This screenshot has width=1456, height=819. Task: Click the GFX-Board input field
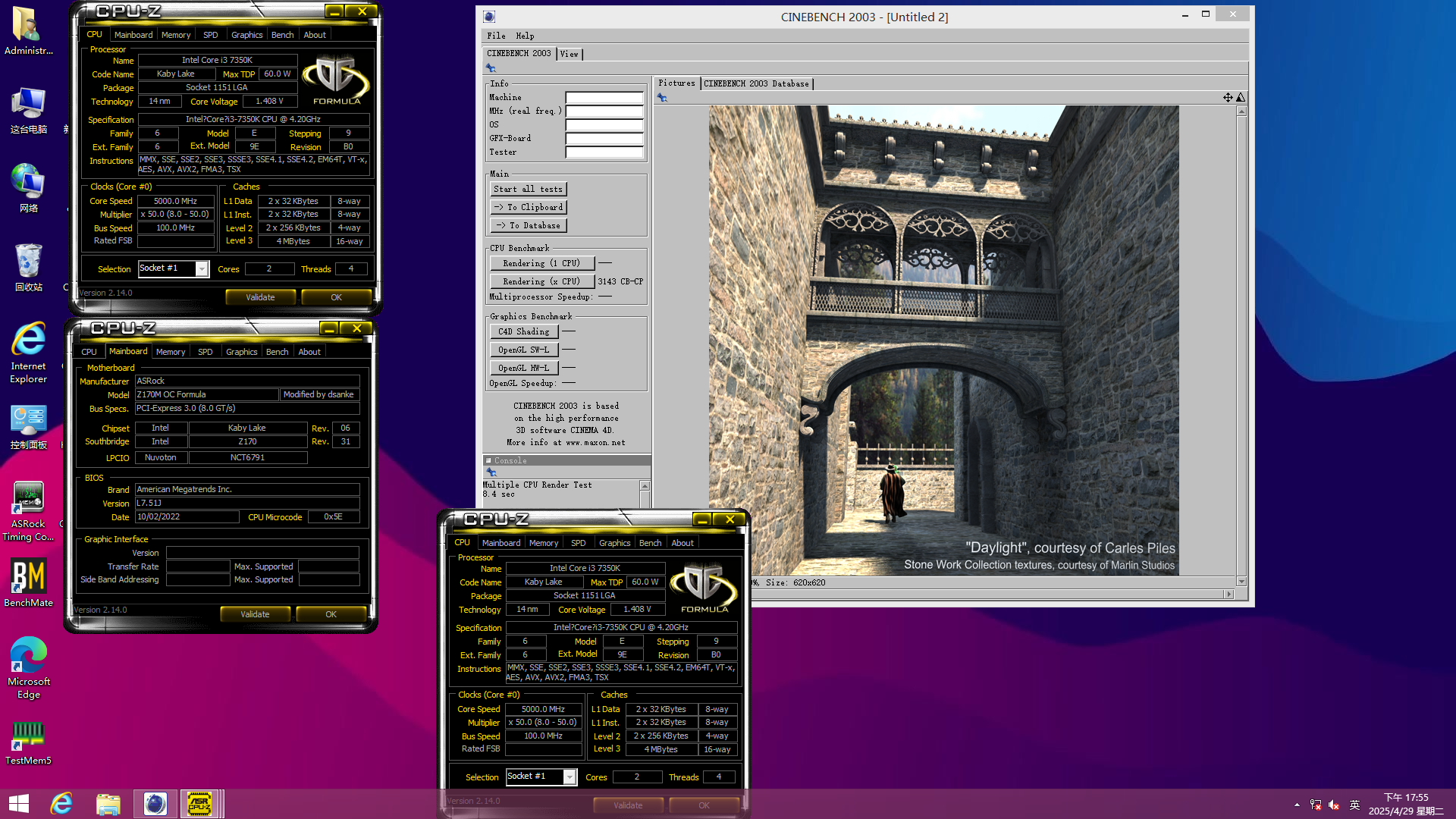[604, 139]
